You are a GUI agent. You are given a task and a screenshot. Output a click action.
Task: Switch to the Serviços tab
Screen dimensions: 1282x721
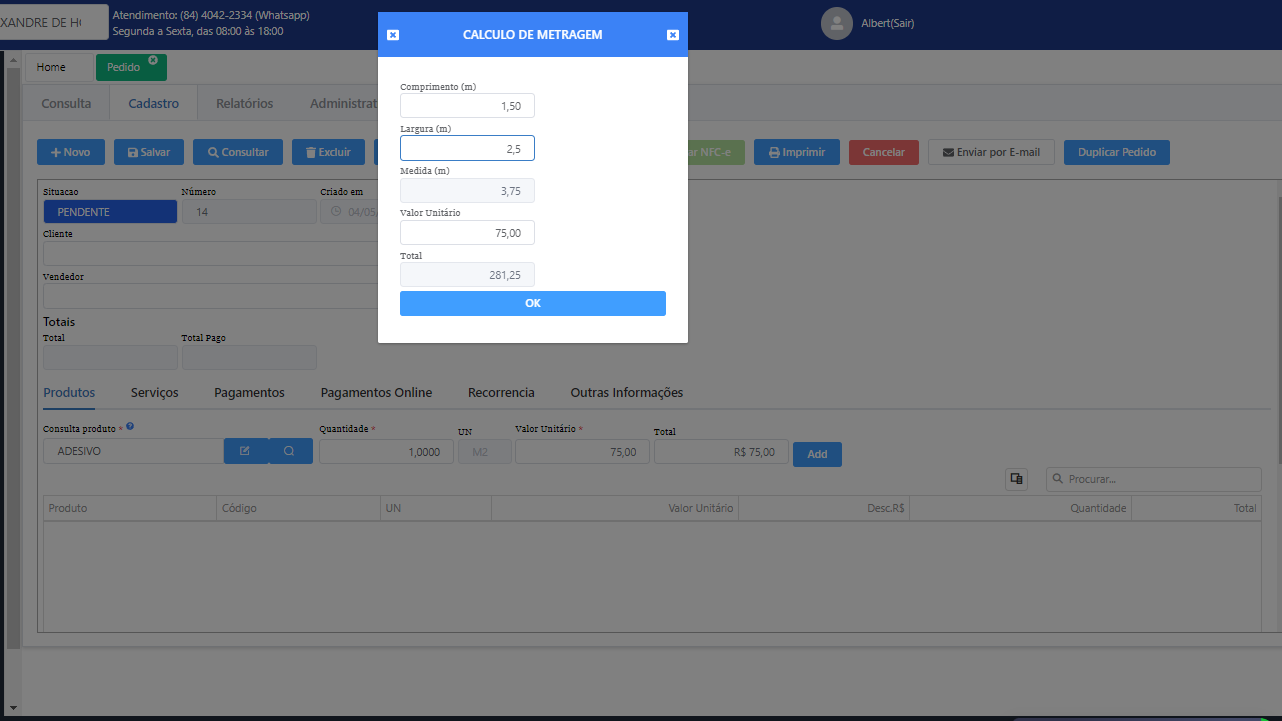154,393
